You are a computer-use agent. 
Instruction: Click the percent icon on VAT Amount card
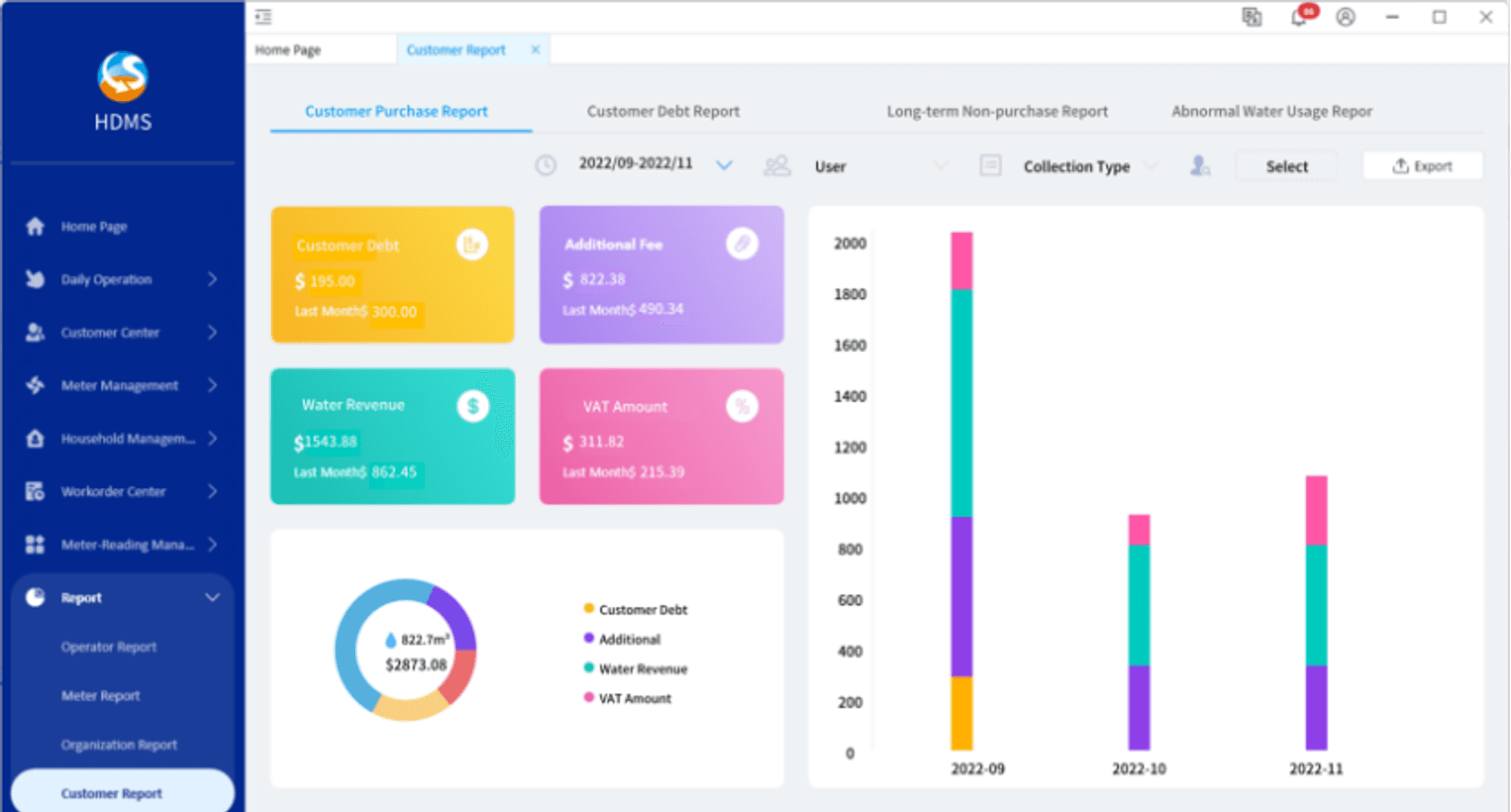coord(742,406)
